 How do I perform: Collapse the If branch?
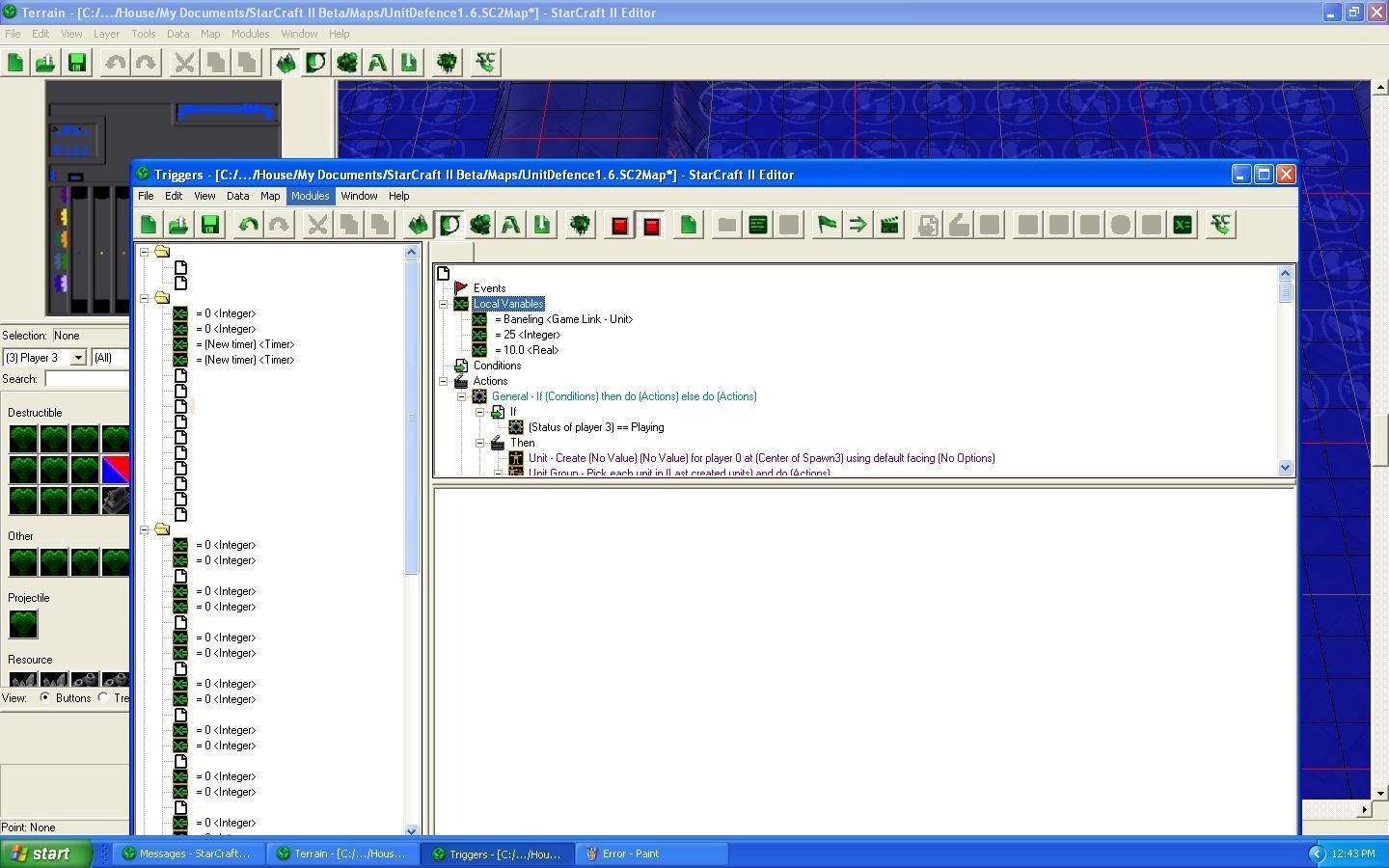click(x=480, y=412)
